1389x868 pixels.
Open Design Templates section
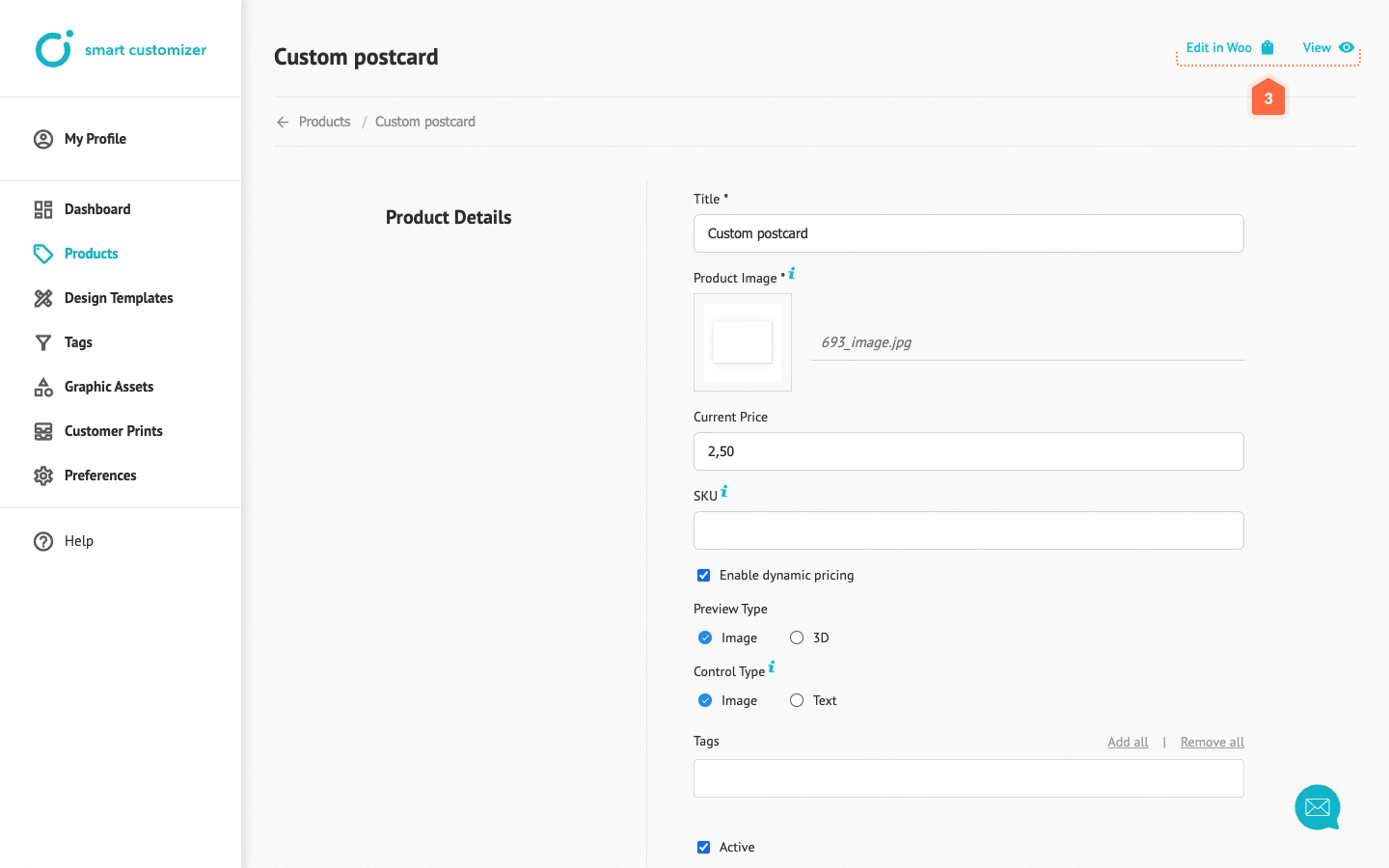tap(119, 298)
